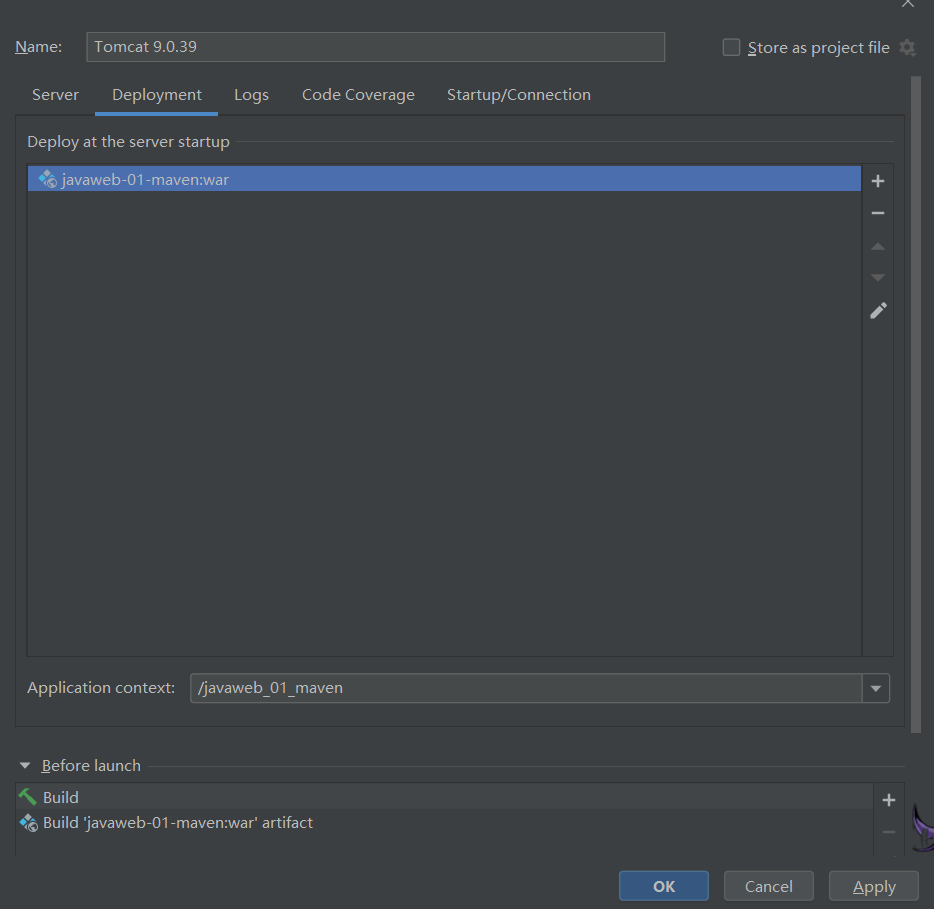Remove selected deployment with minus icon
This screenshot has width=934, height=909.
877,213
